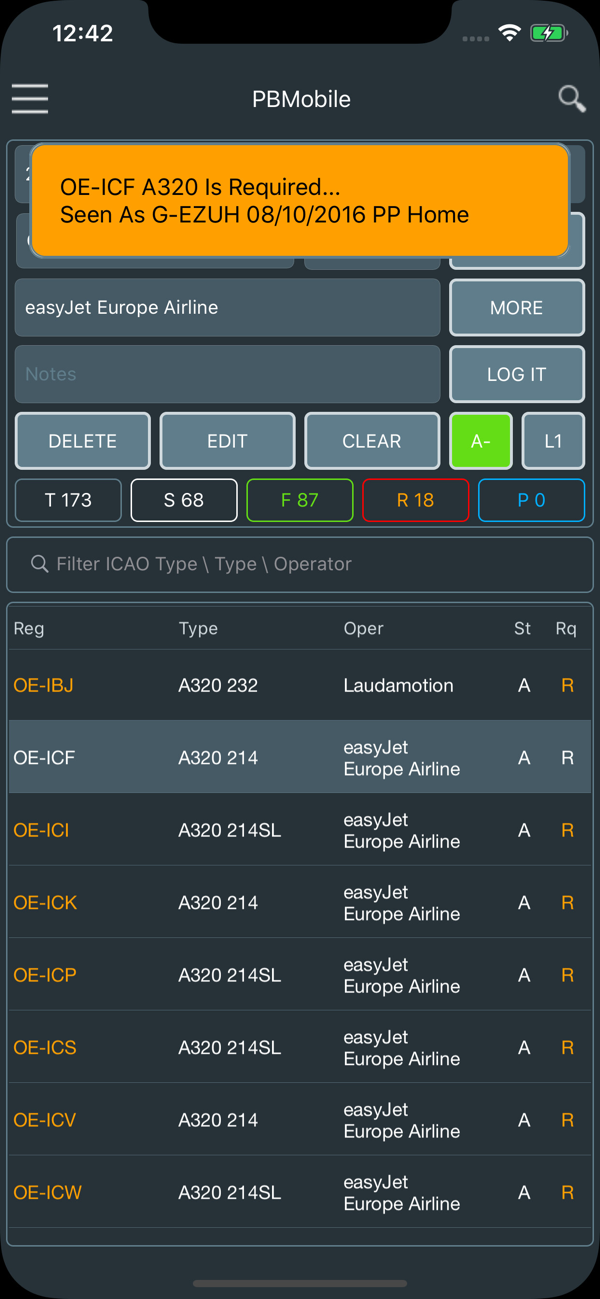Click the easyJet operator cell for OE-ICV
This screenshot has width=600, height=1299.
[402, 1120]
